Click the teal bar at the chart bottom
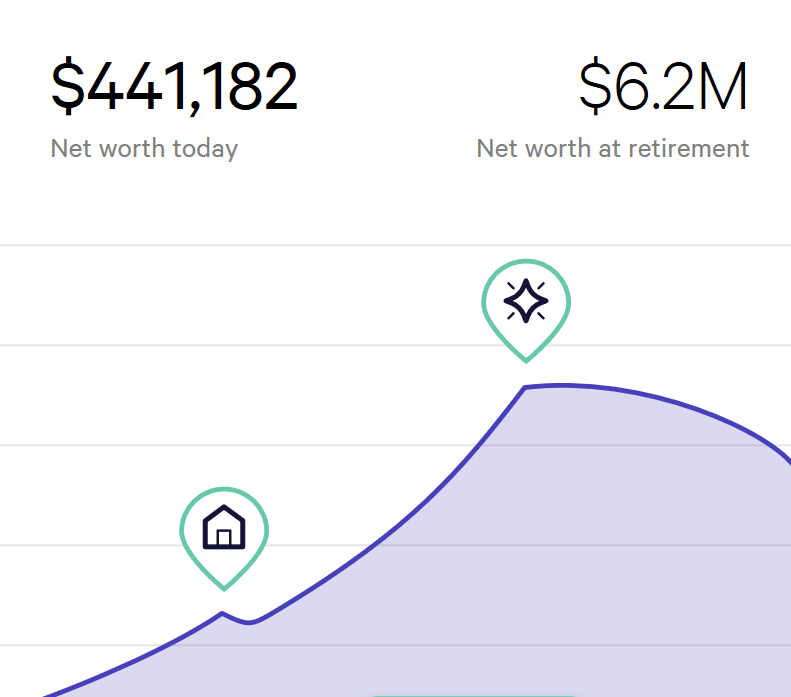This screenshot has height=697, width=791. pos(470,695)
